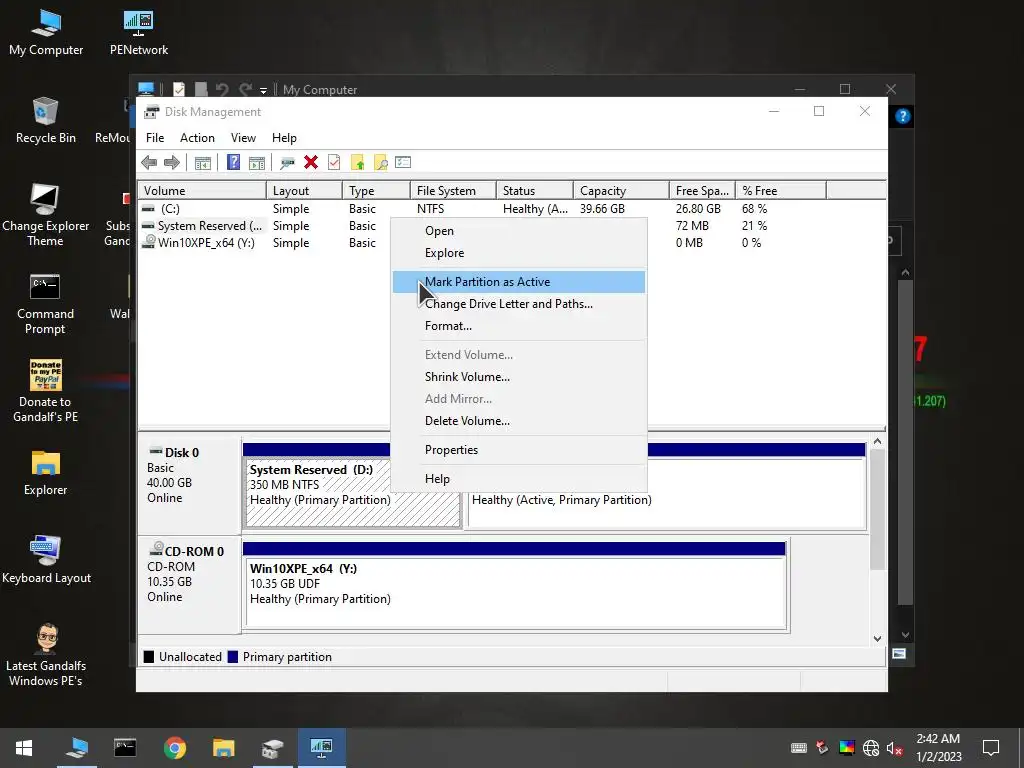This screenshot has height=768, width=1024.
Task: Open the View menu
Action: pyautogui.click(x=243, y=138)
